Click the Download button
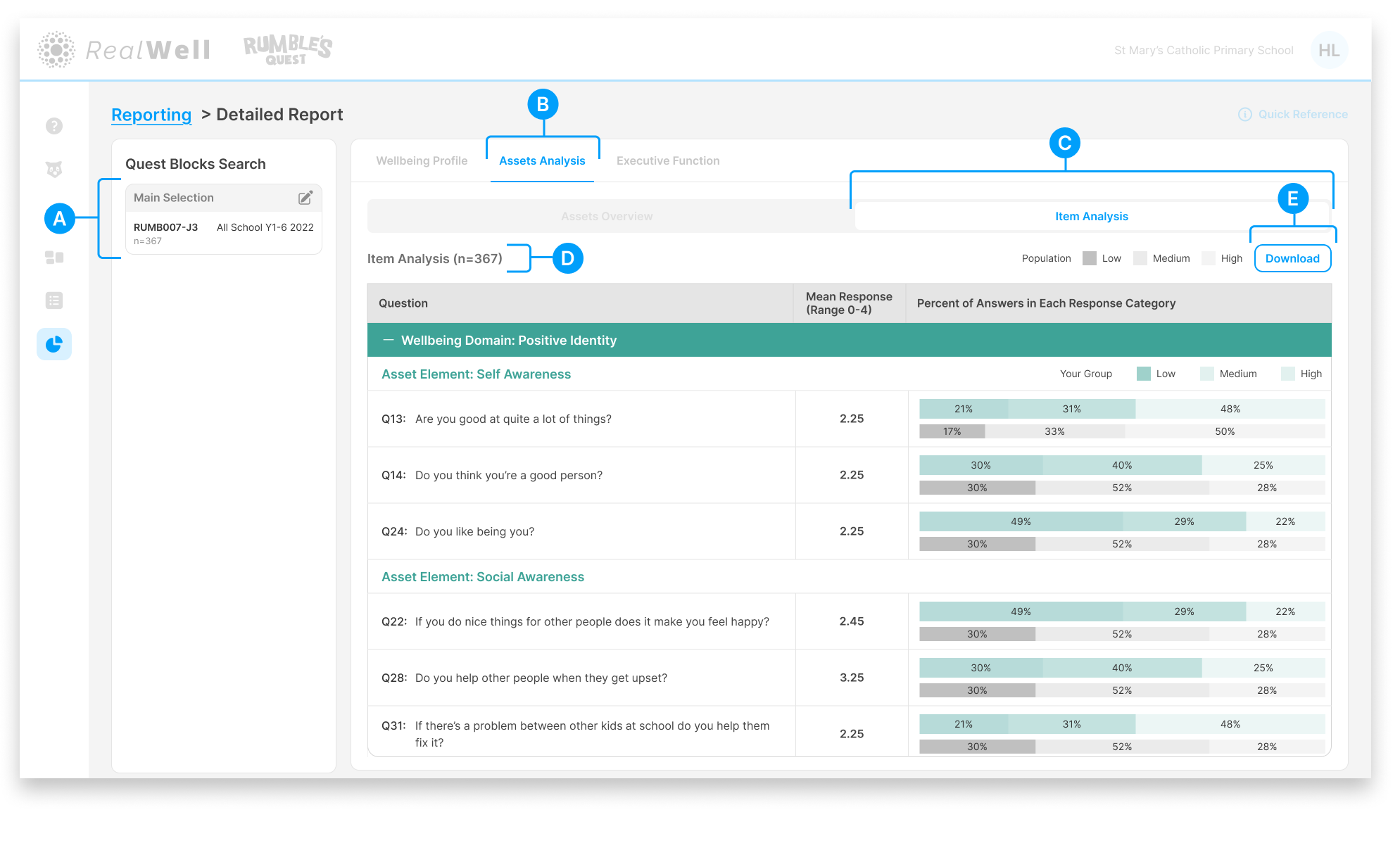Viewport: 1400px width, 843px height. click(1292, 258)
